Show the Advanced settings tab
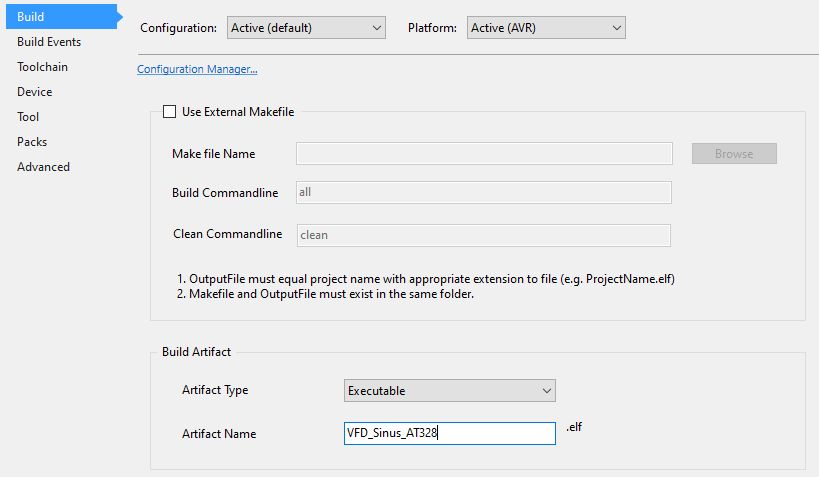The width and height of the screenshot is (819, 477). point(43,167)
